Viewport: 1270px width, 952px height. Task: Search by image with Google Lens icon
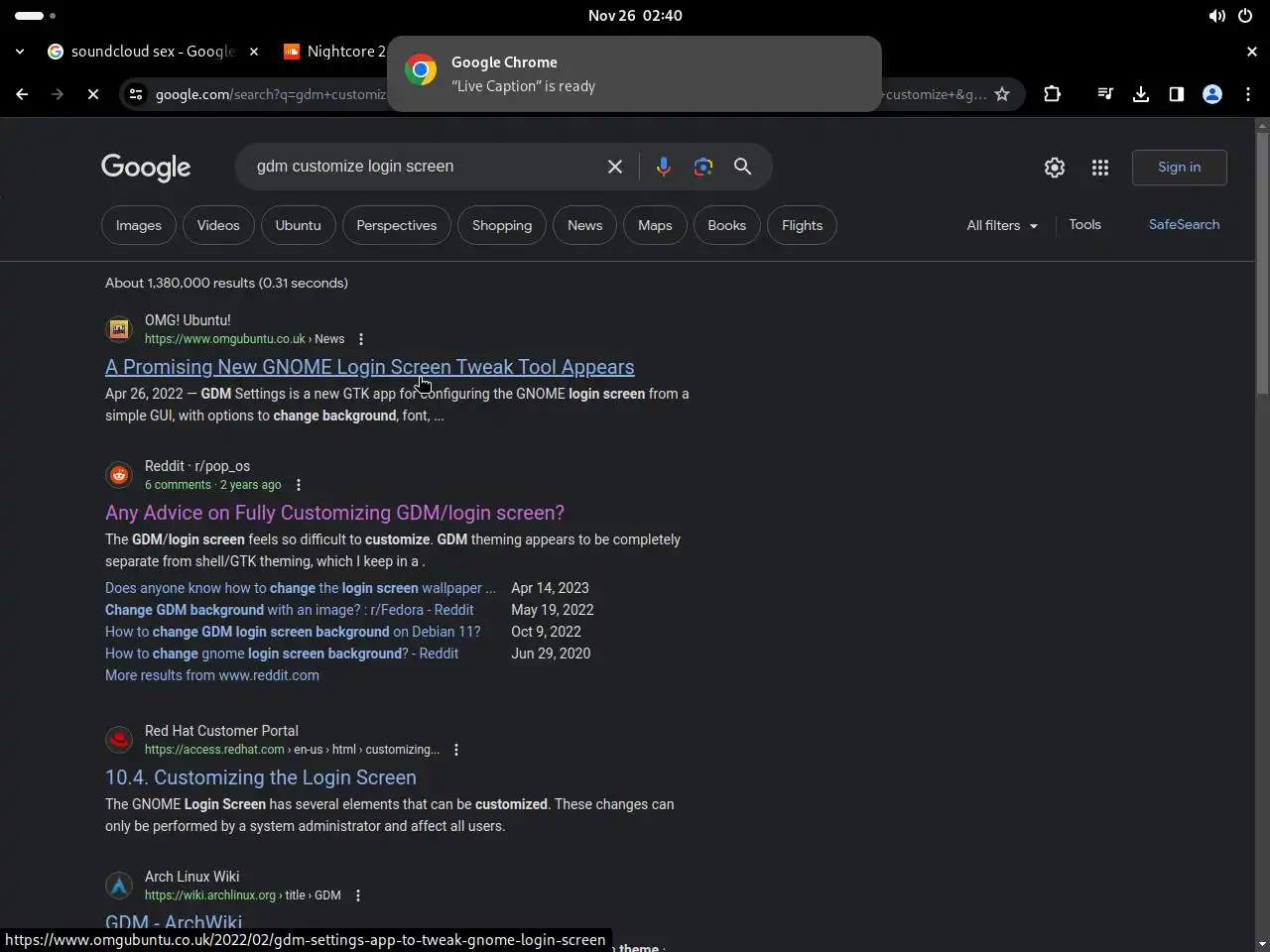coord(703,167)
